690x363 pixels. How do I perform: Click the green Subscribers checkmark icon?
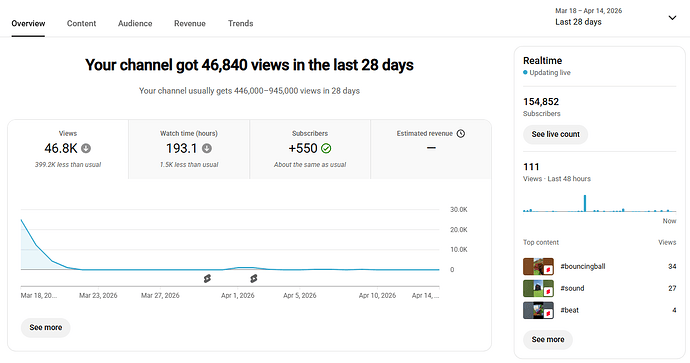click(x=326, y=149)
